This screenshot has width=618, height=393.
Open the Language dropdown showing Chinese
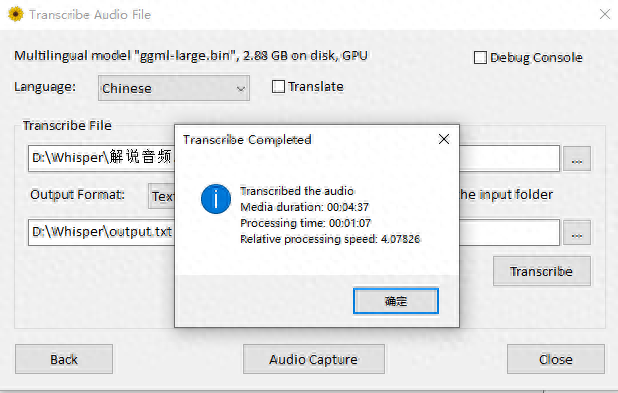[x=174, y=88]
